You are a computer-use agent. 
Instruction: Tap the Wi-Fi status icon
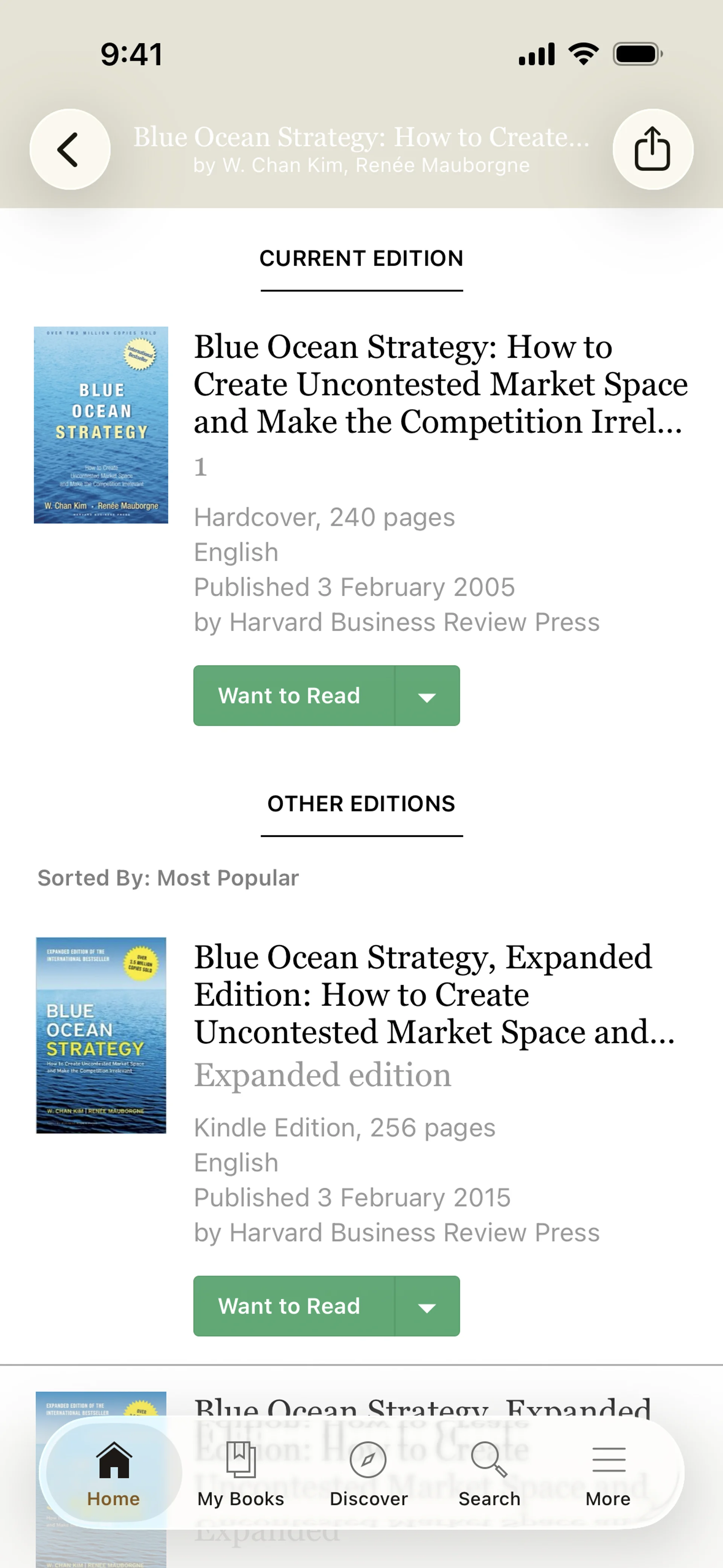583,54
